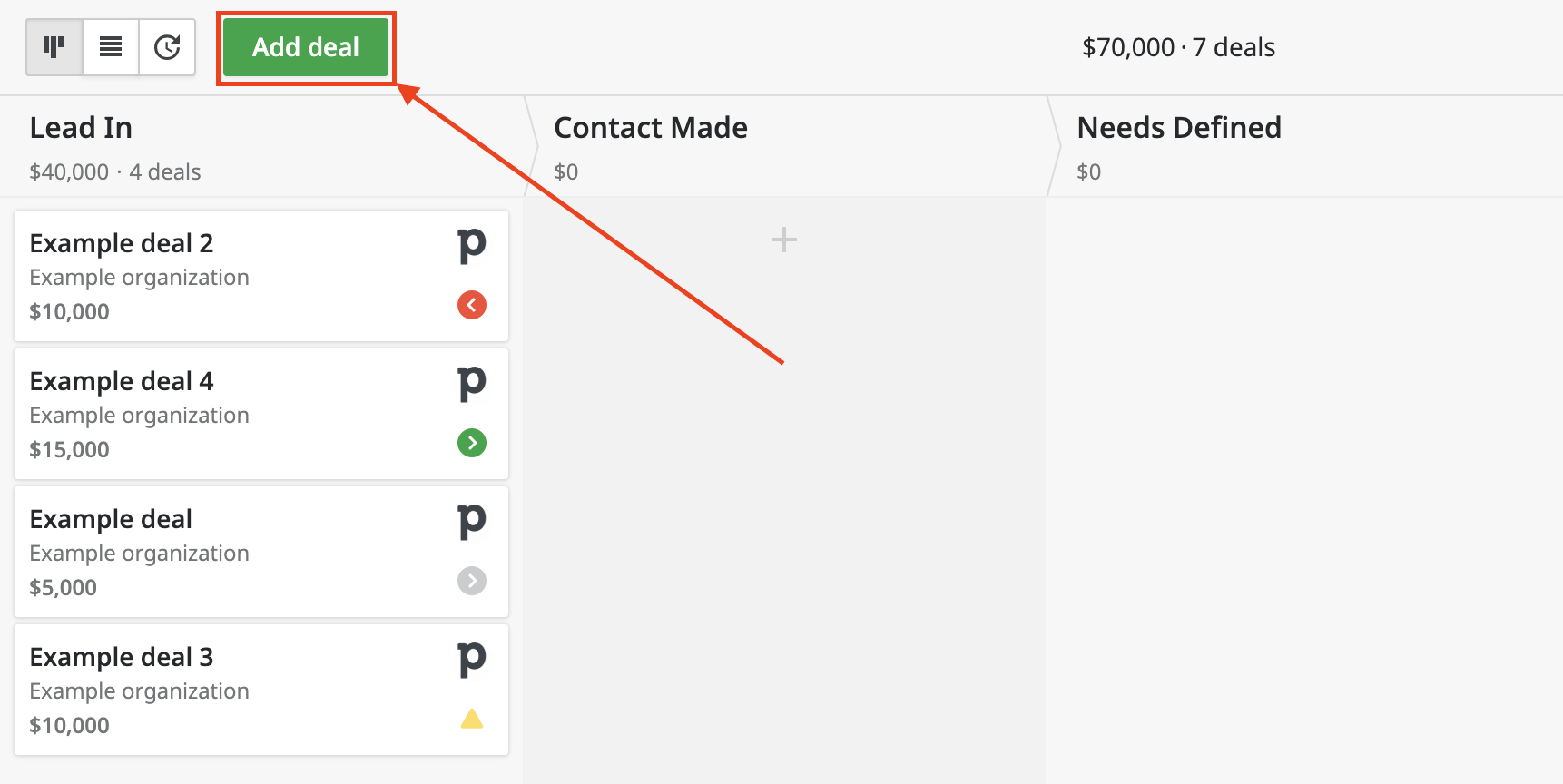
Task: Click Pipedrive owner logo on Example deal 3
Action: tap(472, 660)
